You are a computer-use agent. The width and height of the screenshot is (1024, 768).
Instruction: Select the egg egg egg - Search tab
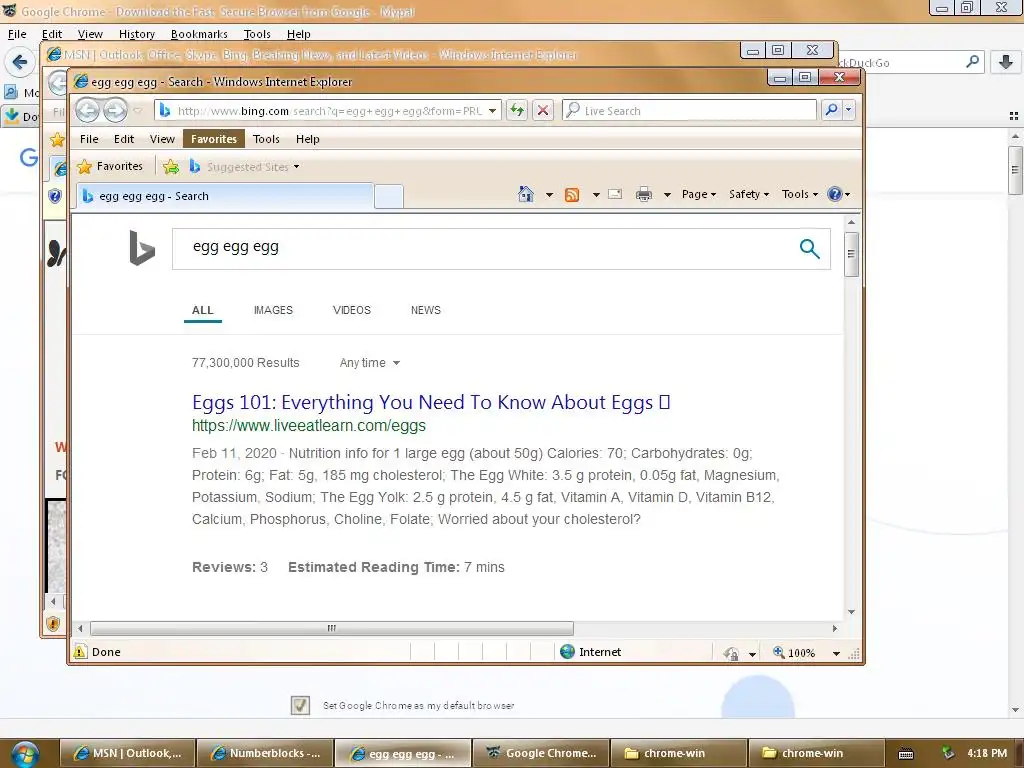point(225,196)
